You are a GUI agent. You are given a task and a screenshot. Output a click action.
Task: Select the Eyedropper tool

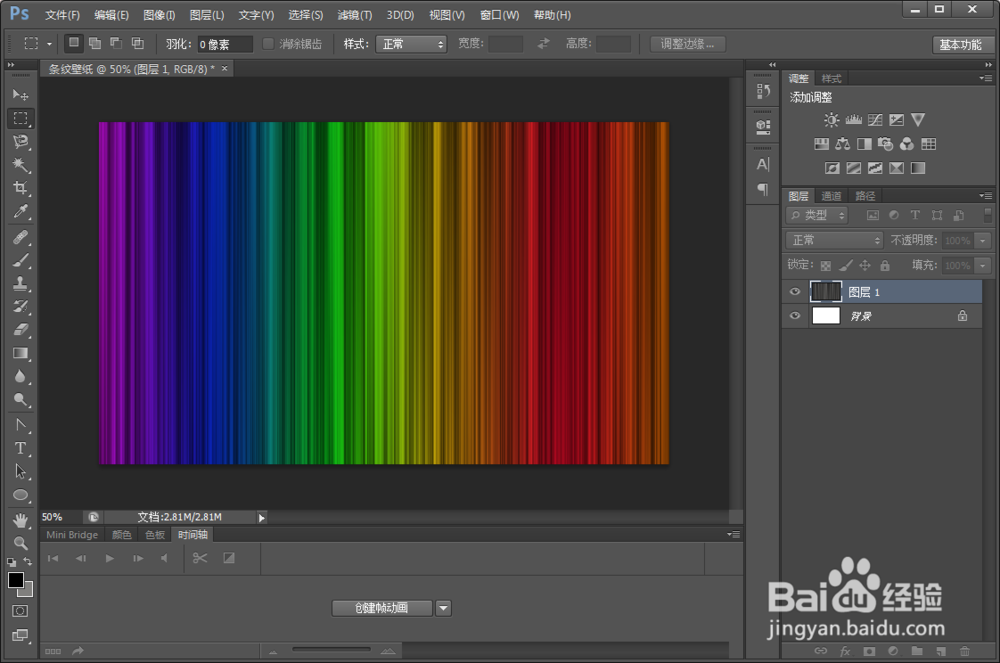click(20, 212)
